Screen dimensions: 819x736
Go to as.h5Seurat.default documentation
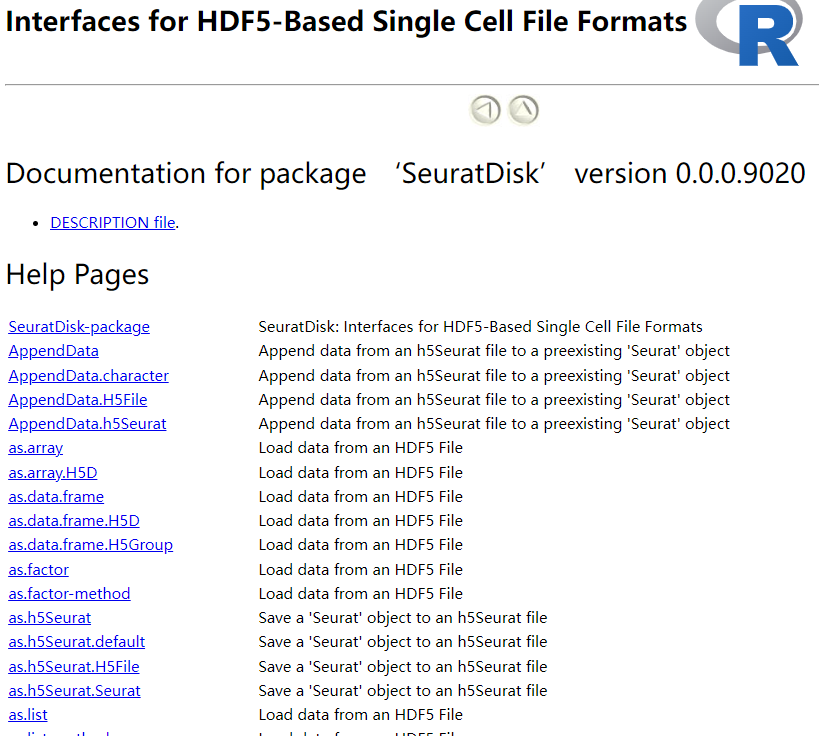click(77, 642)
